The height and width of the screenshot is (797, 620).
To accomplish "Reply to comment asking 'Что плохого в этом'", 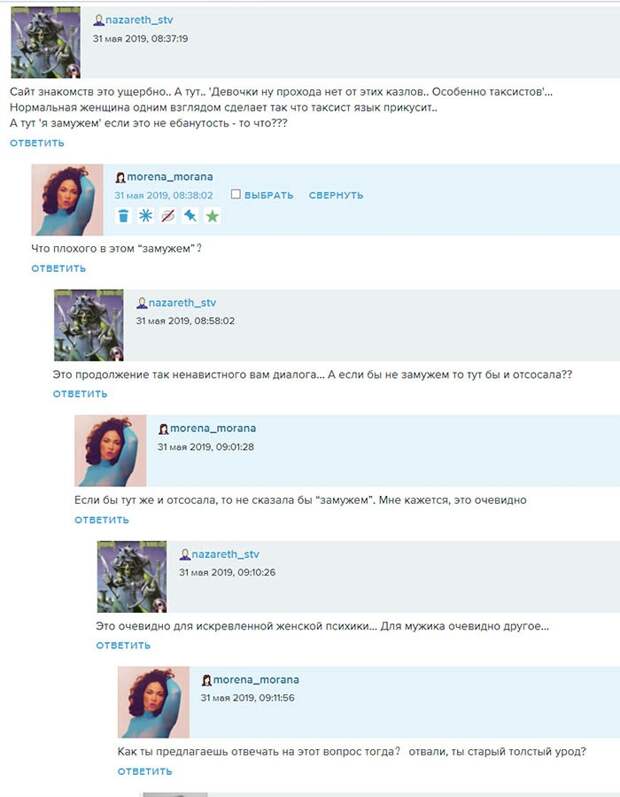I will (58, 268).
